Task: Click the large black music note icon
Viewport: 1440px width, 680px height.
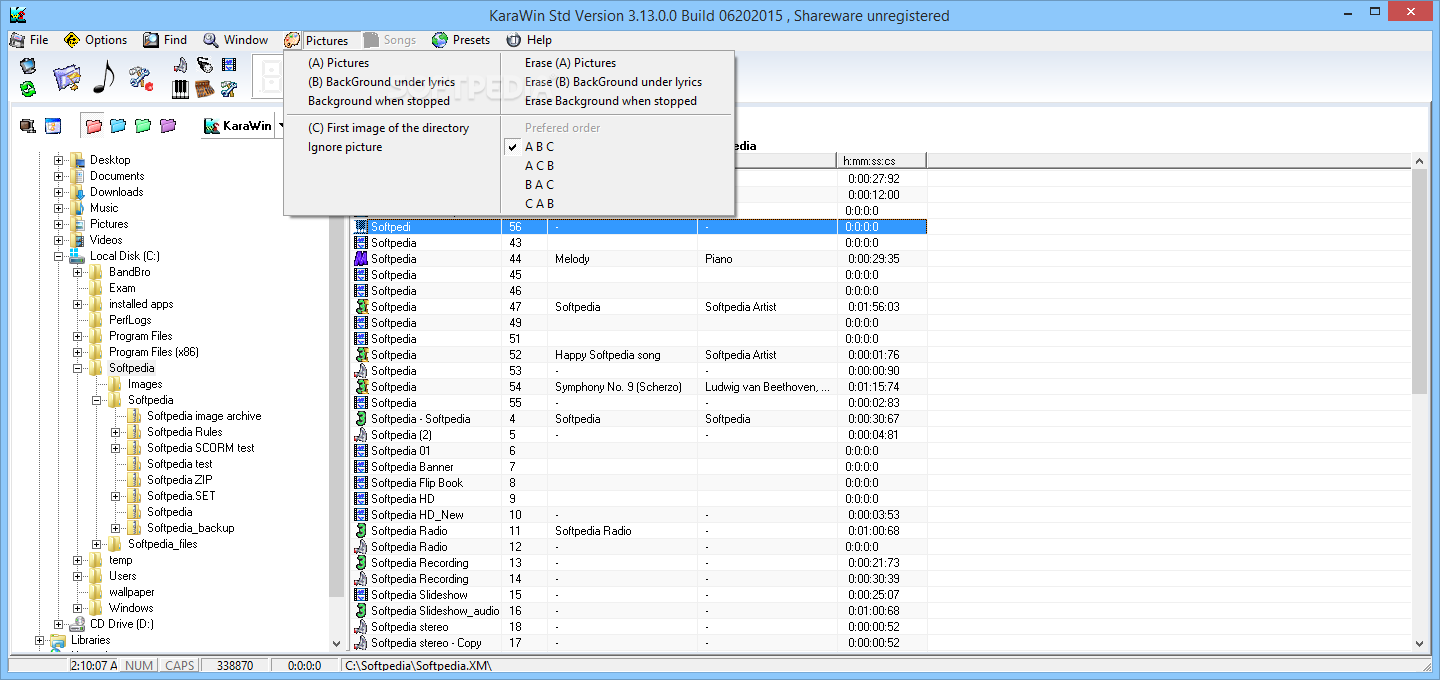Action: [104, 77]
